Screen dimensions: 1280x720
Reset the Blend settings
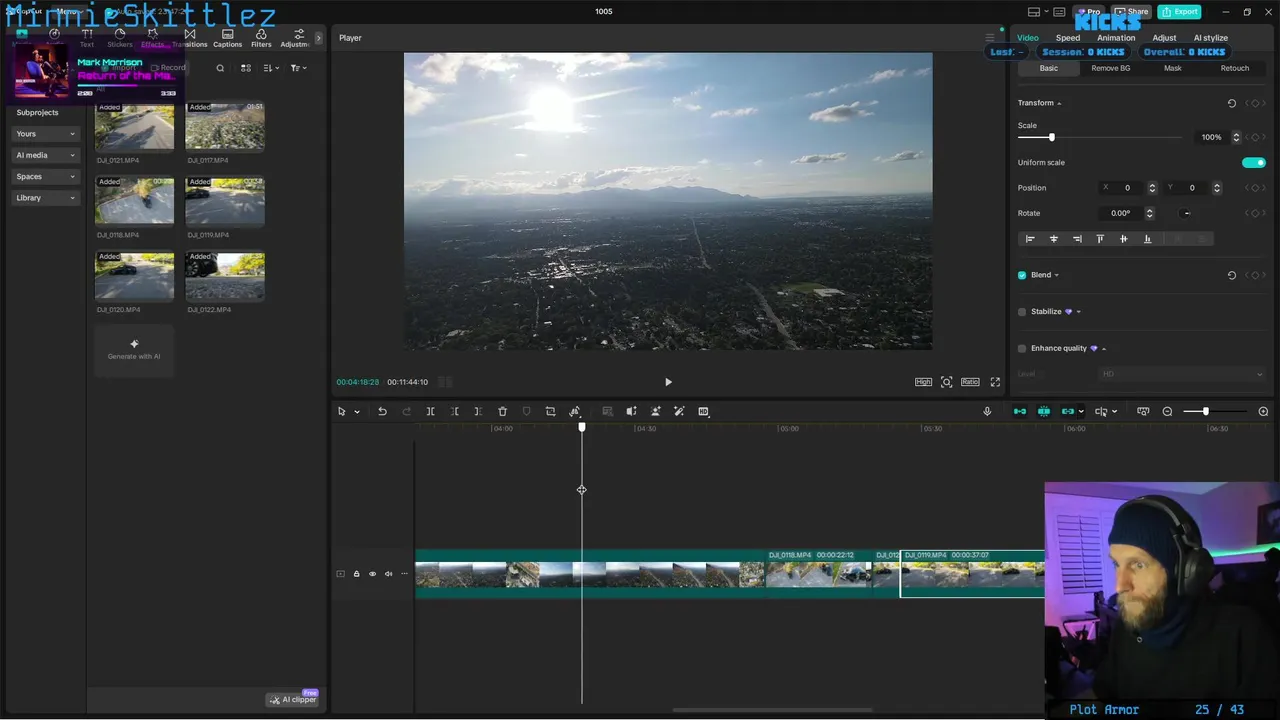pos(1231,275)
